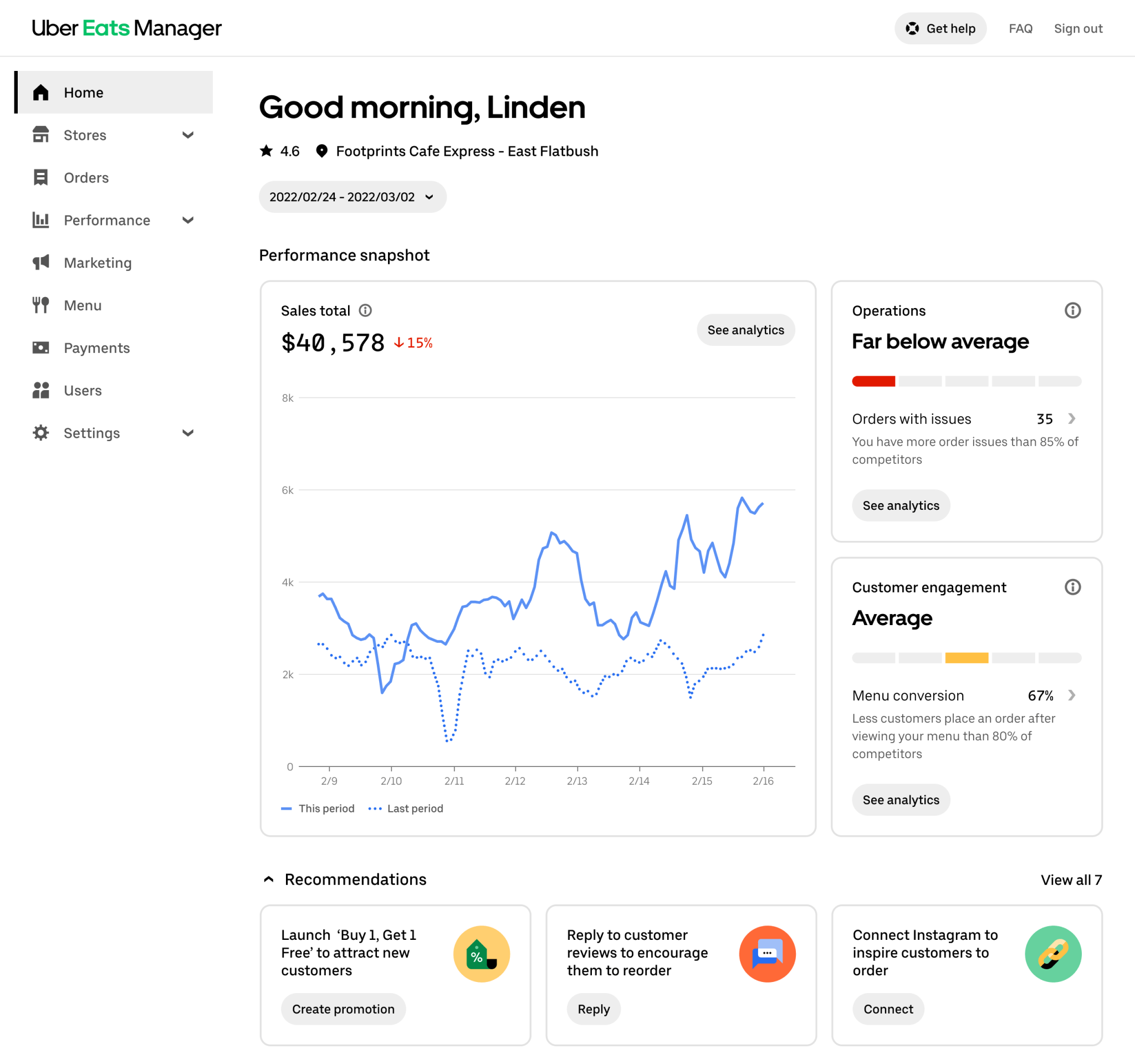Click the Settings gear icon
The image size is (1135, 1064).
(x=40, y=433)
